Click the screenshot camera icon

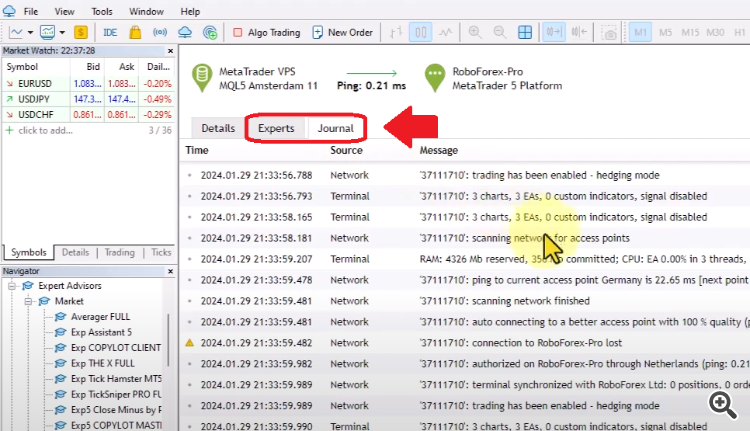[x=610, y=33]
